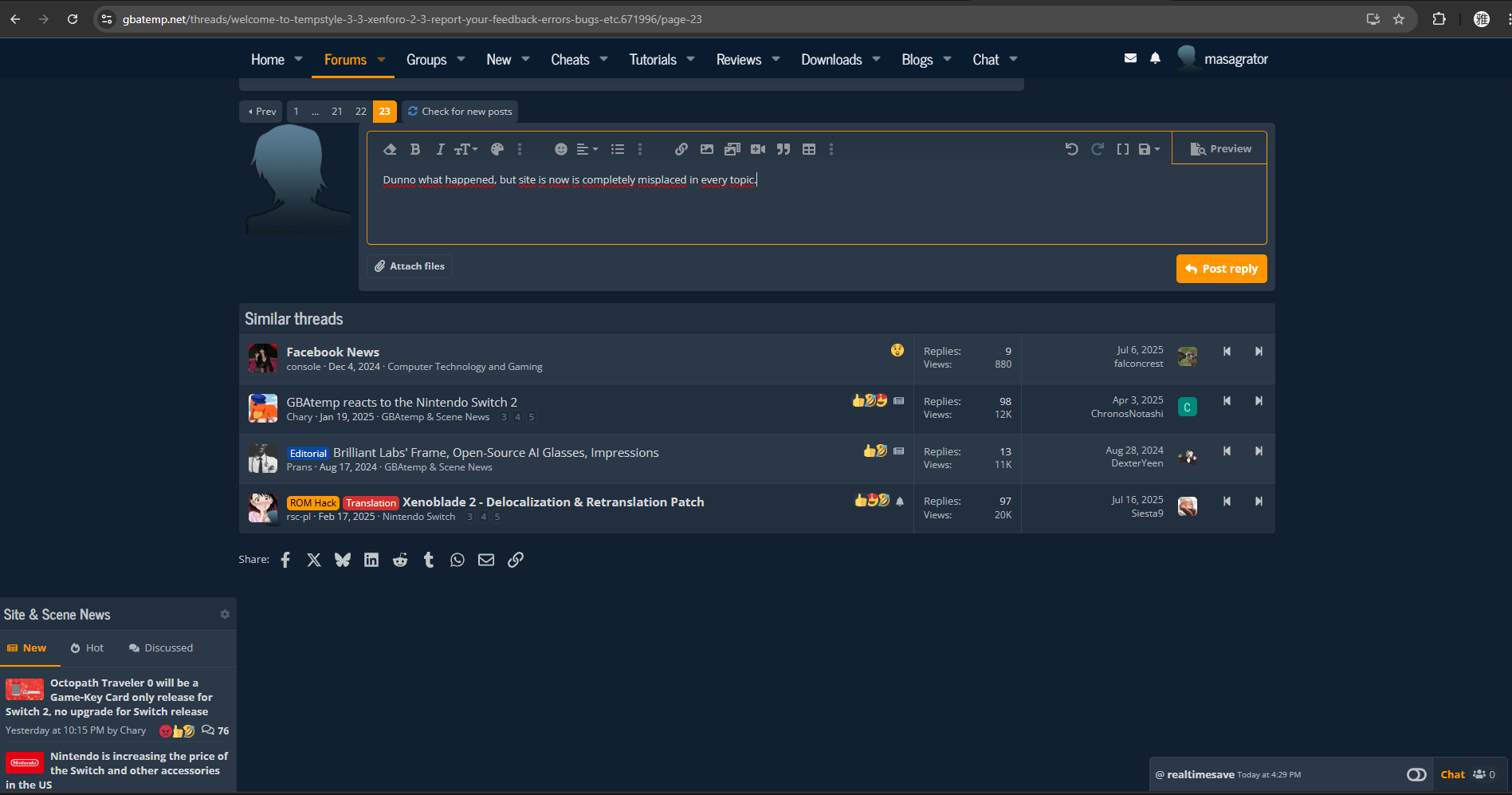Undo the last editor change
Image resolution: width=1512 pixels, height=795 pixels.
[x=1072, y=149]
